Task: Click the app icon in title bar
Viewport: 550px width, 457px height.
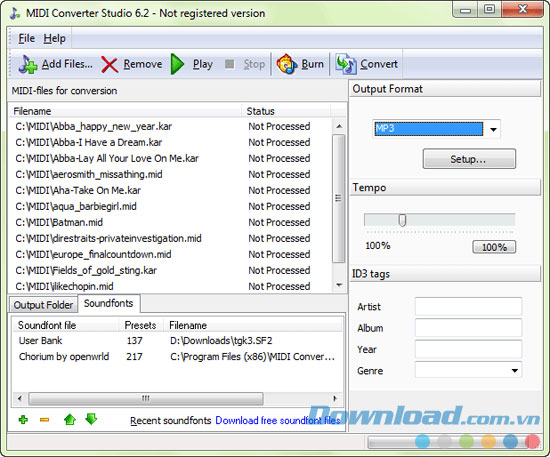Action: 15,13
